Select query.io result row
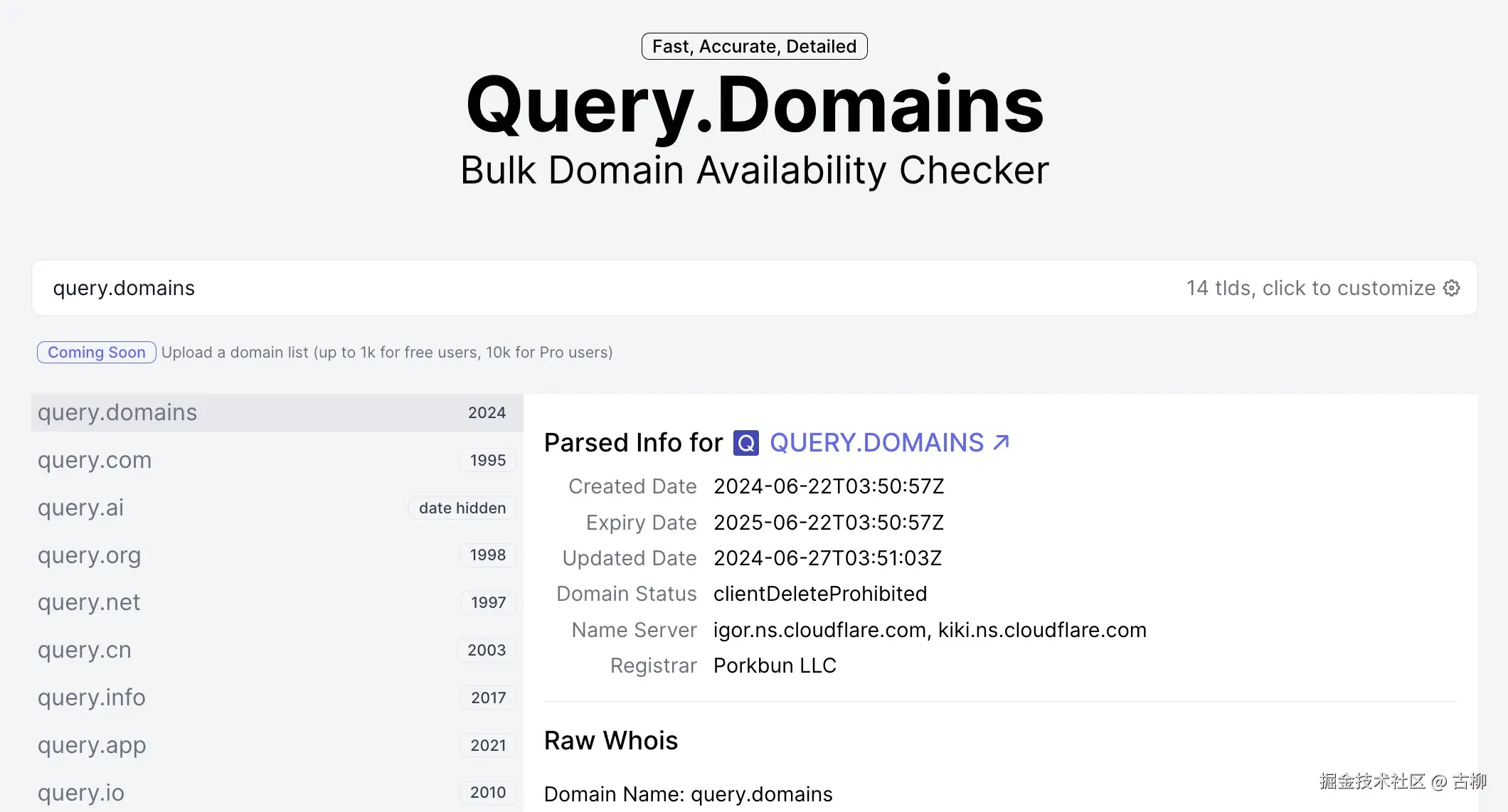The height and width of the screenshot is (812, 1508). point(80,792)
